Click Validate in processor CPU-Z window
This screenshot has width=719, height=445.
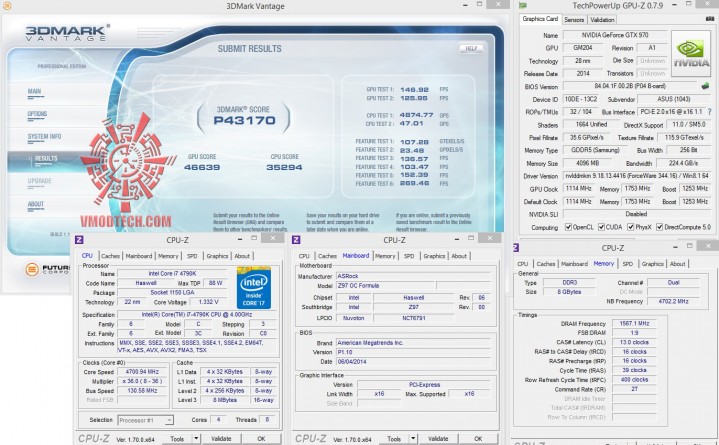[221, 439]
